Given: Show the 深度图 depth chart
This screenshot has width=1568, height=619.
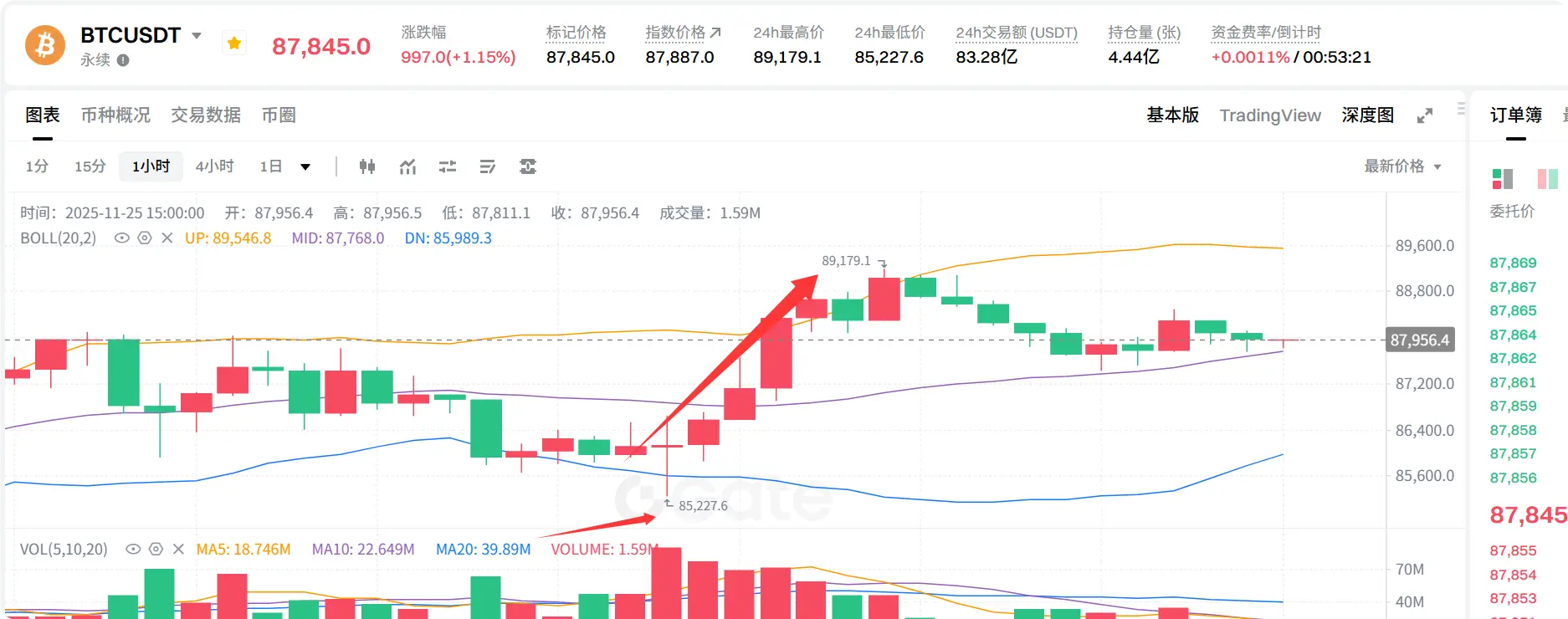Looking at the screenshot, I should click(1368, 115).
